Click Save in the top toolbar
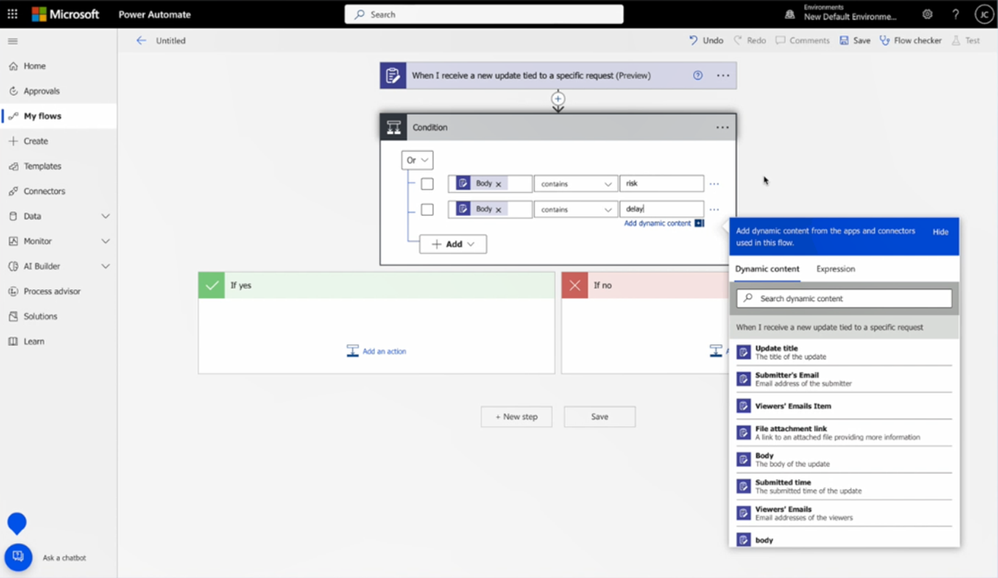This screenshot has width=998, height=578. click(x=855, y=41)
